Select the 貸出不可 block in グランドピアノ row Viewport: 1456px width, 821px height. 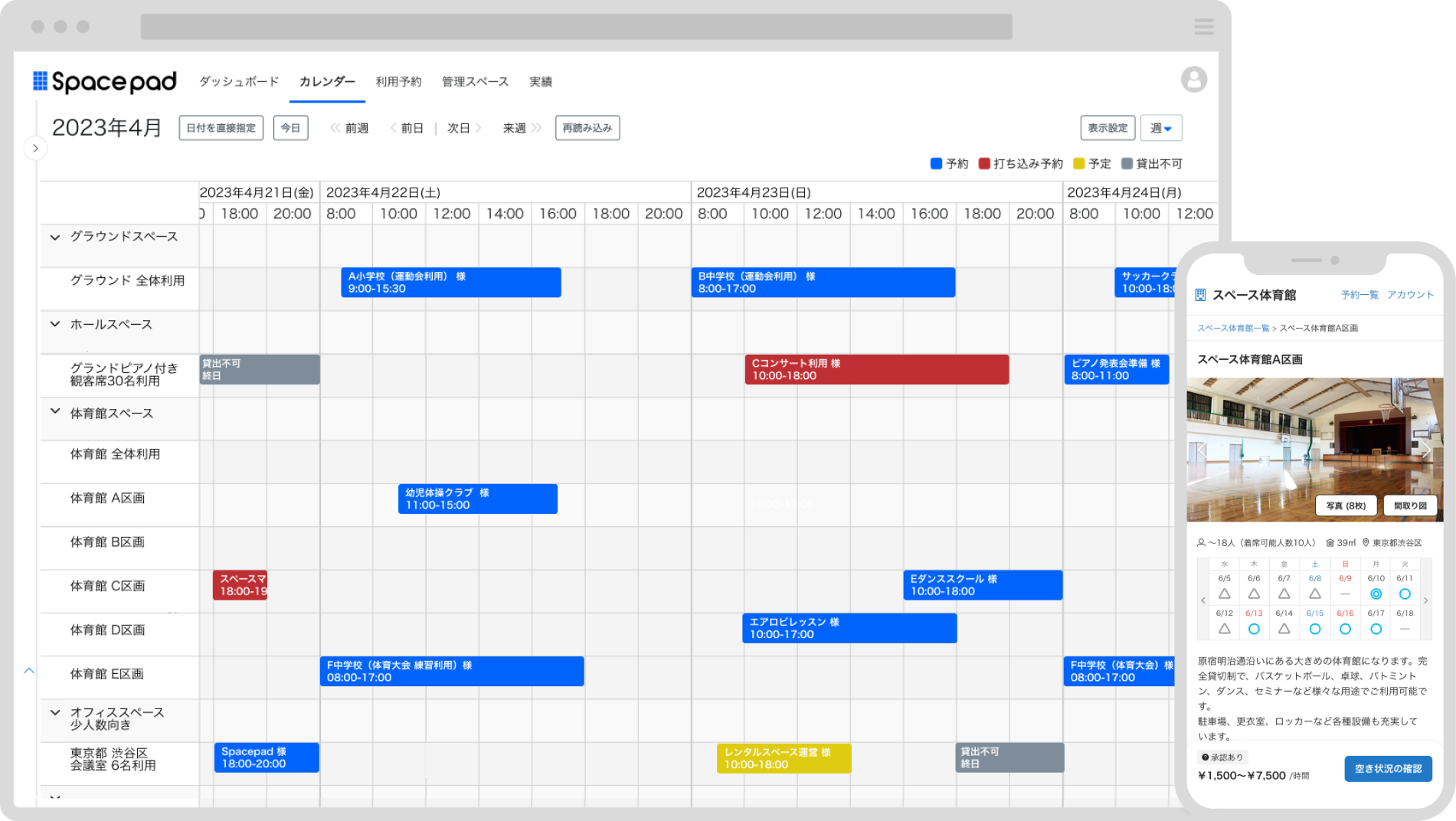point(260,369)
